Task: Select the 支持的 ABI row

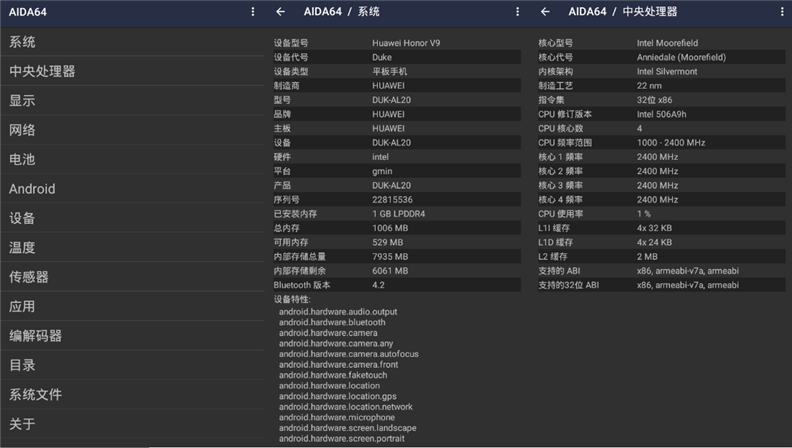Action: [662, 271]
